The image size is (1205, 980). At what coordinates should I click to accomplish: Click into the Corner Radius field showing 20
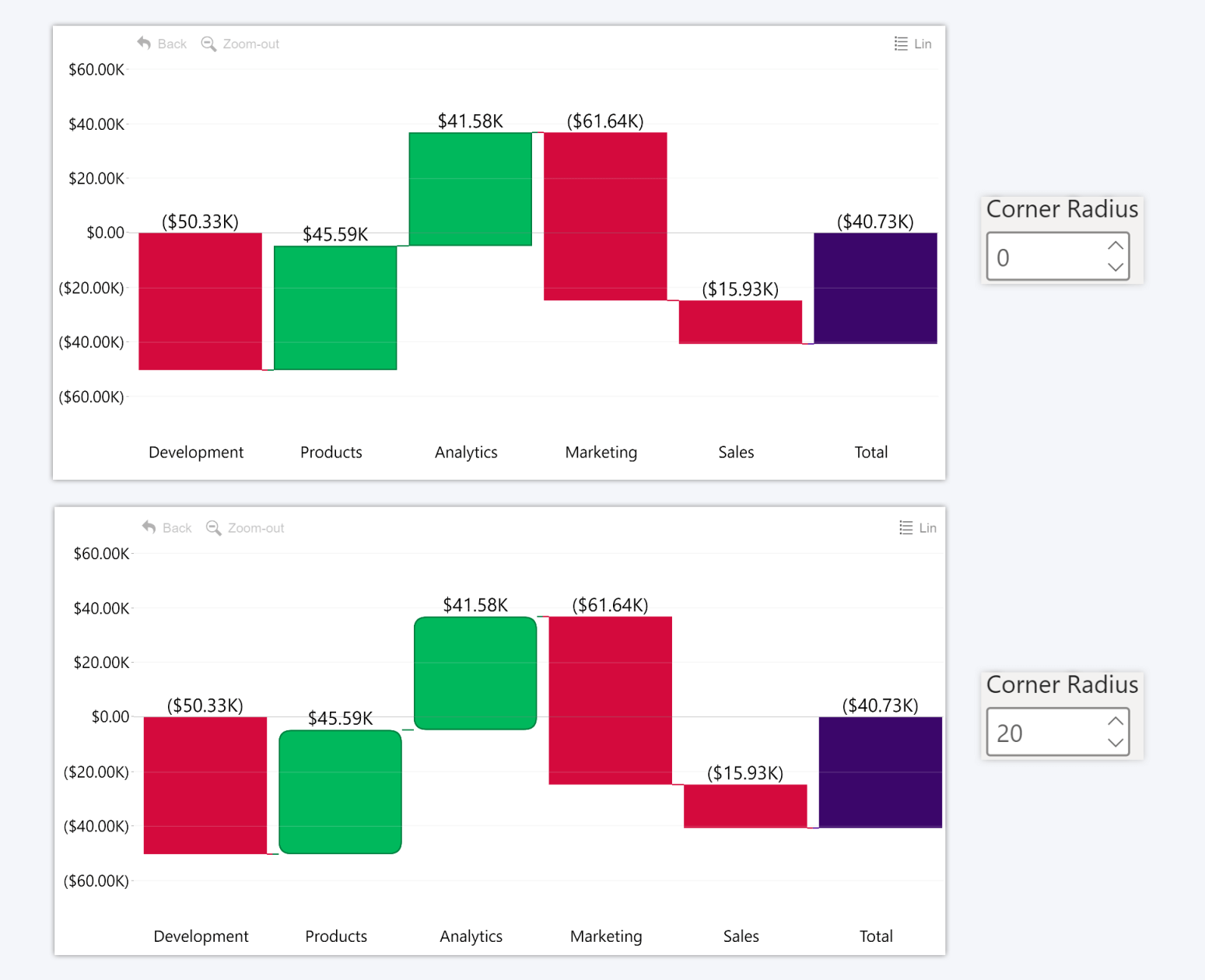pyautogui.click(x=1042, y=733)
